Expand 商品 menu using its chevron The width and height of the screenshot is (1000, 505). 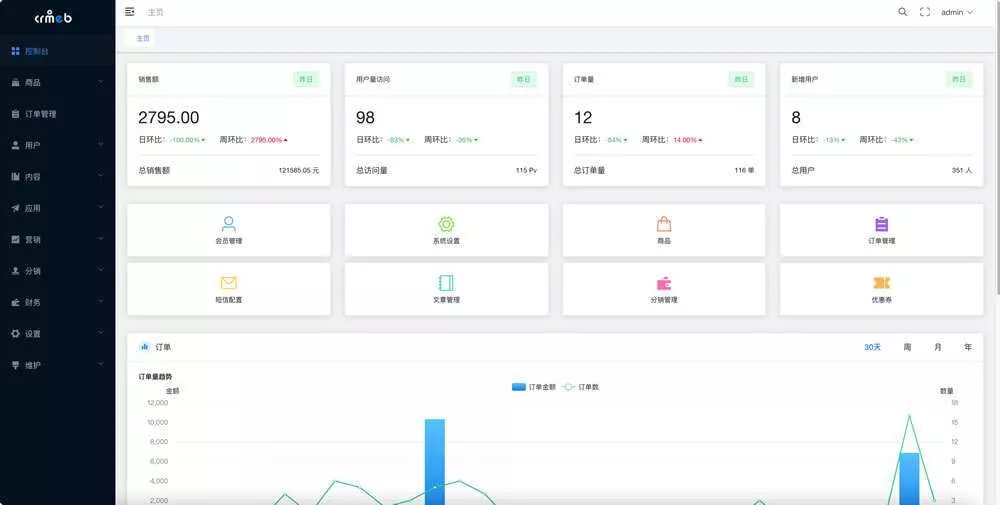101,82
